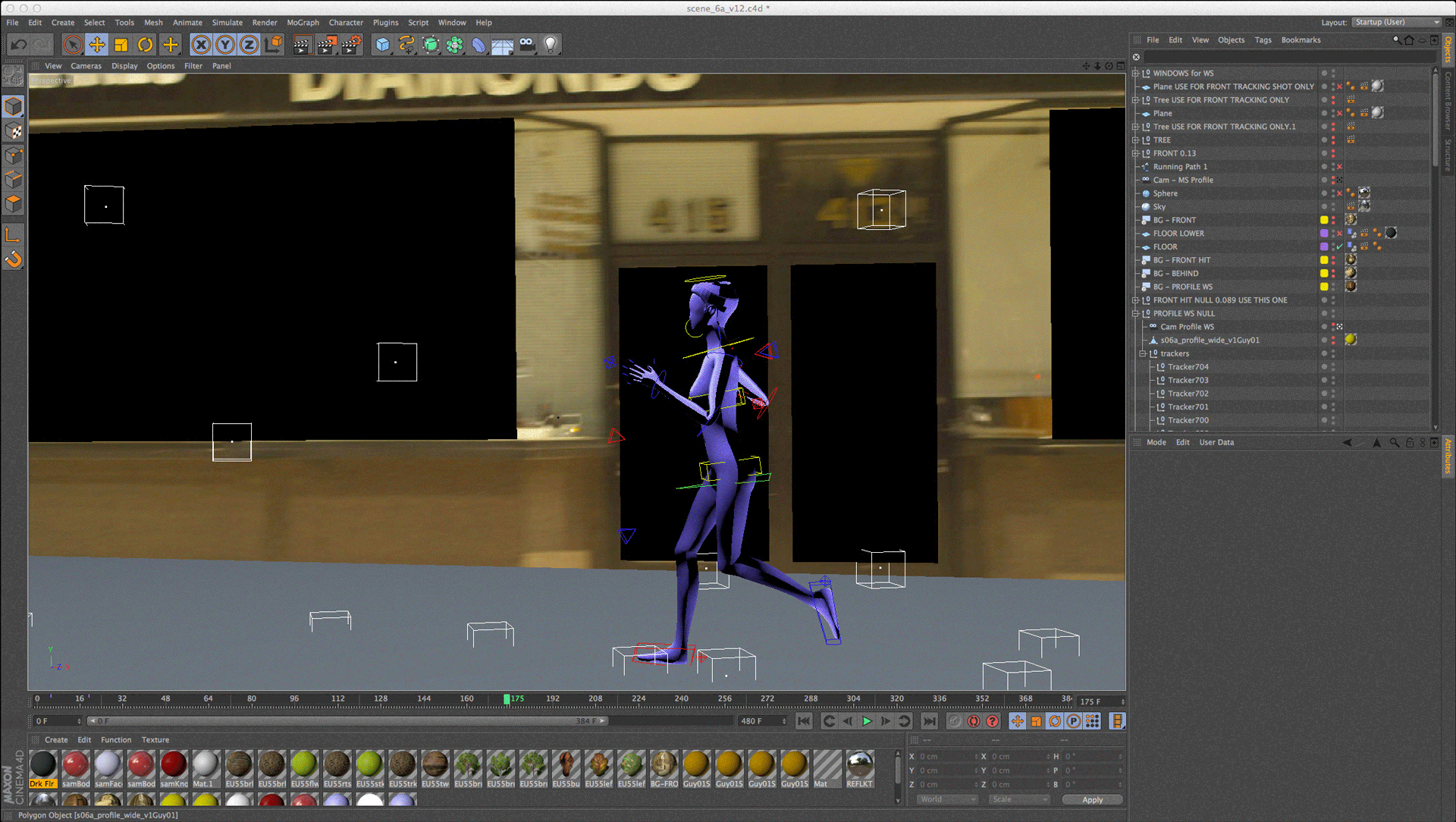The width and height of the screenshot is (1456, 822).
Task: Toggle the Y axis lock
Action: tap(225, 45)
